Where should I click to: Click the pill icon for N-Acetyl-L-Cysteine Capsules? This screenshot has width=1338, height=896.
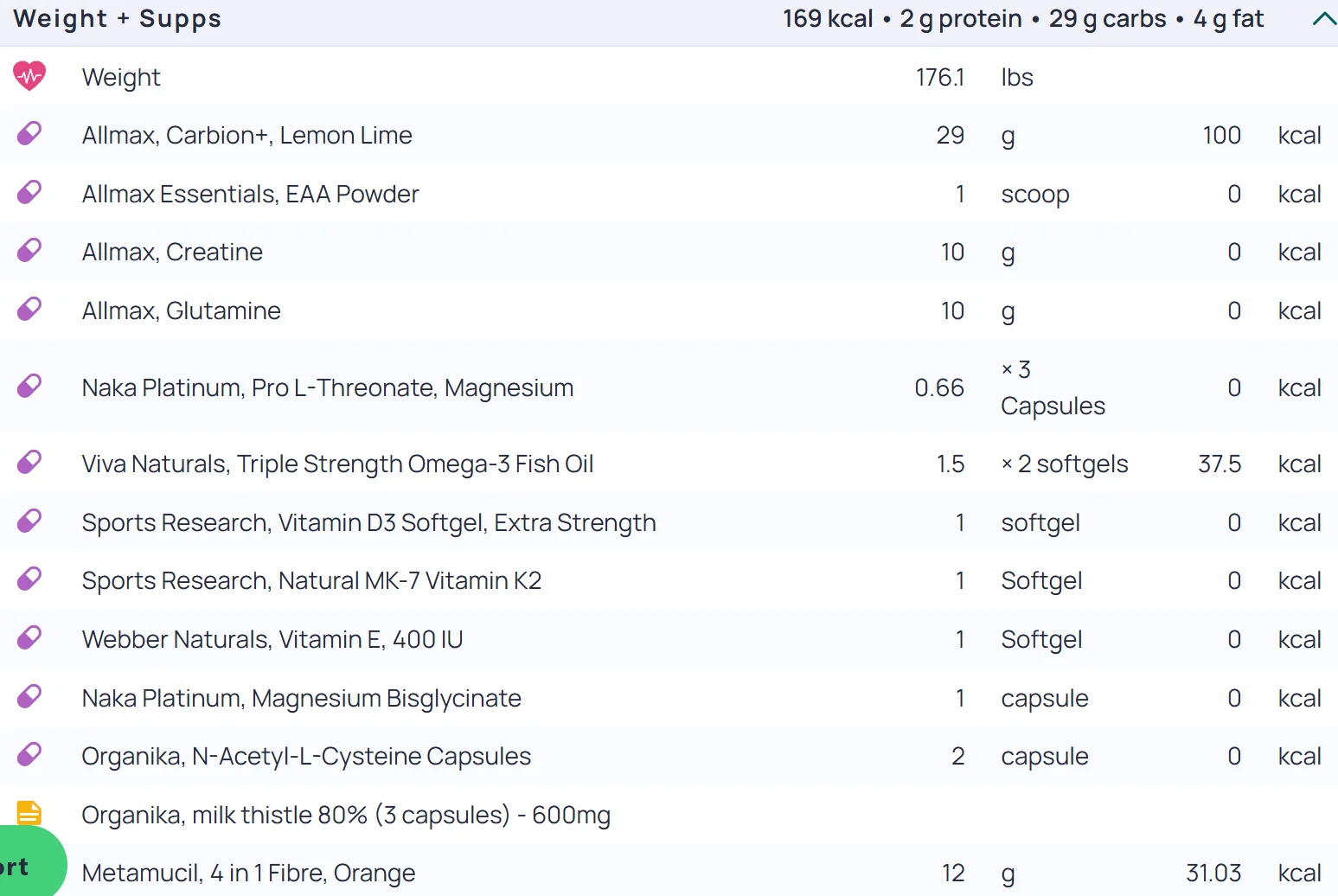point(29,755)
